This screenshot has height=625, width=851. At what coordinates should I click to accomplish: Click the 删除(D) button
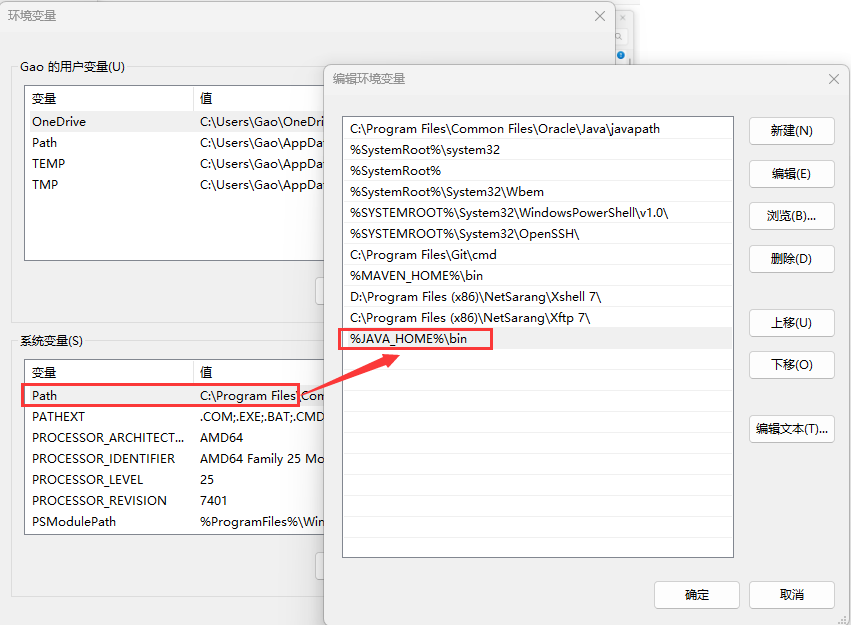coord(791,259)
